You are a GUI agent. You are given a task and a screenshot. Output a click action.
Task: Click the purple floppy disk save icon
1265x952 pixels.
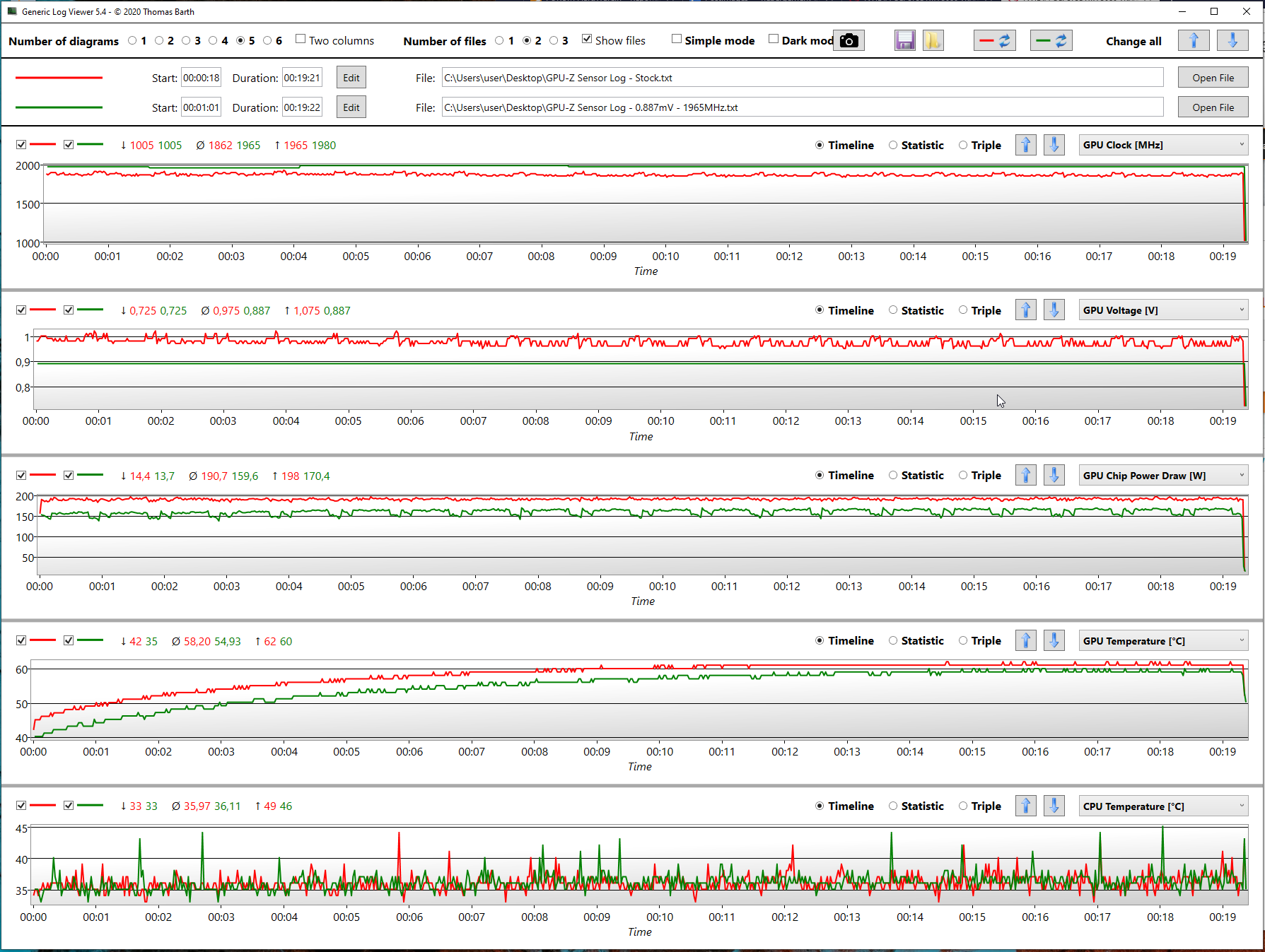point(905,41)
